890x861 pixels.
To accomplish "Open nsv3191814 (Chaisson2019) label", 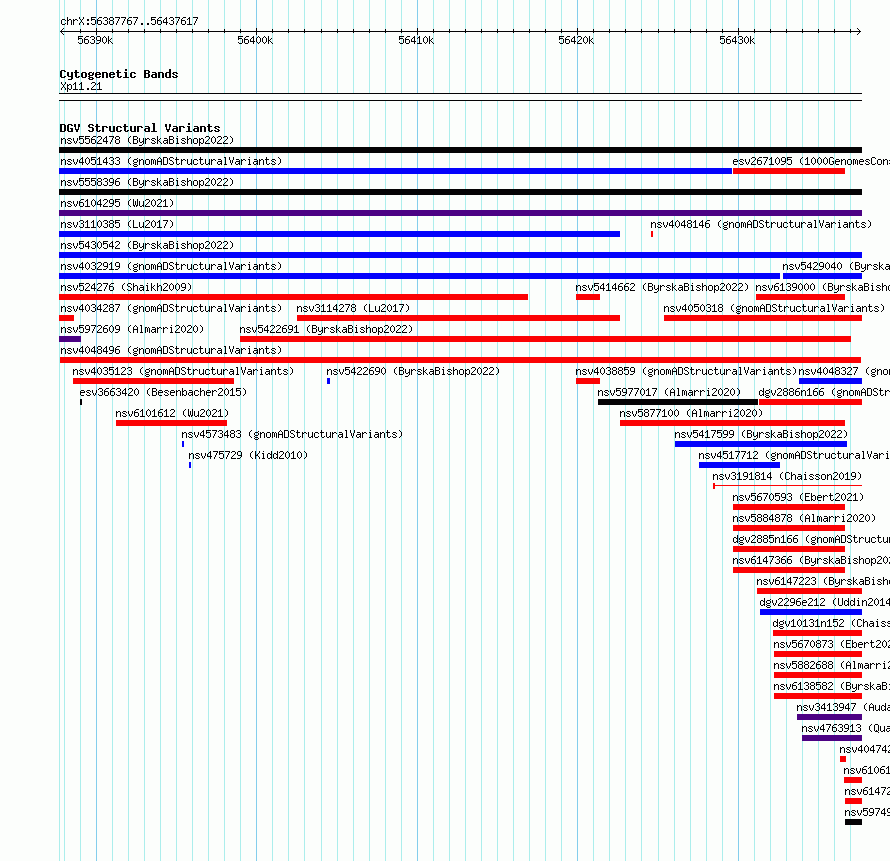I will click(x=787, y=476).
